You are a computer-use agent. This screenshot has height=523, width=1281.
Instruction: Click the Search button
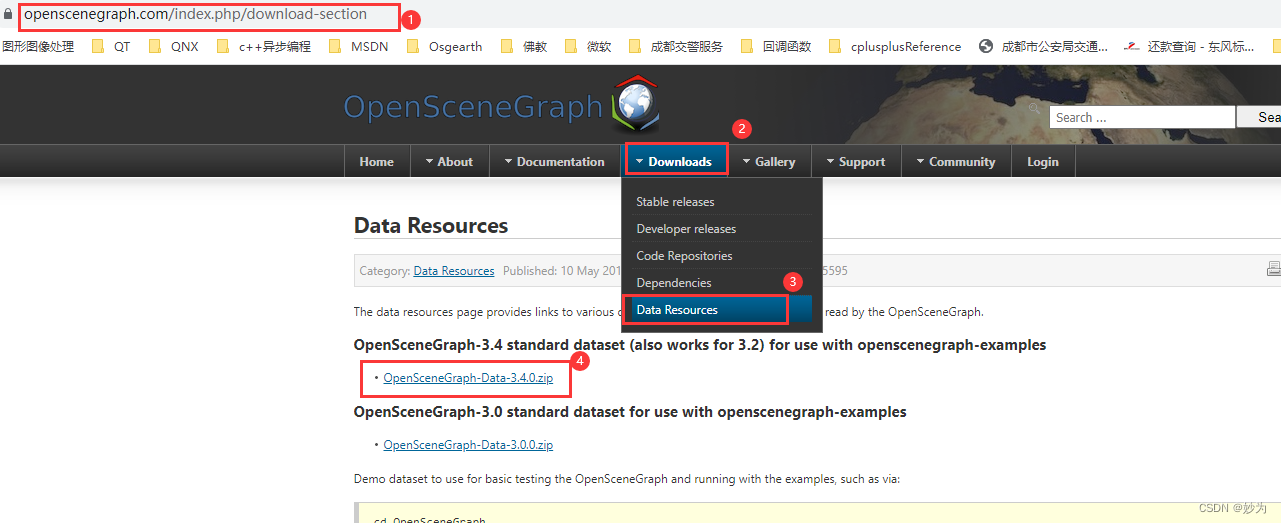(1260, 117)
